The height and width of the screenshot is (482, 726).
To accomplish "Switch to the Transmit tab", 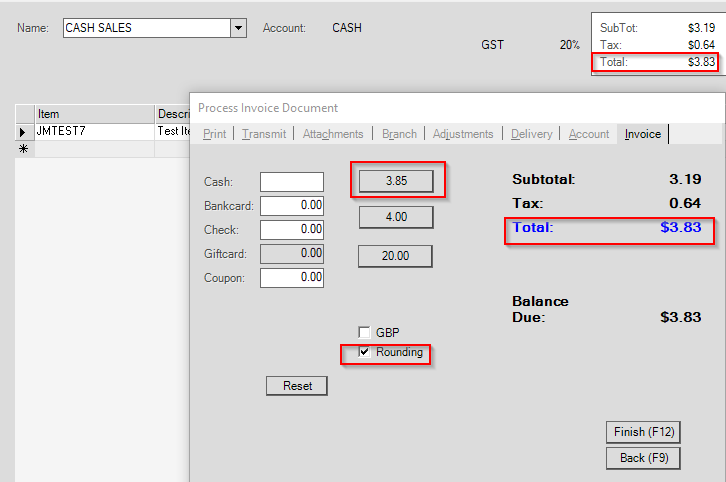I will coord(264,134).
